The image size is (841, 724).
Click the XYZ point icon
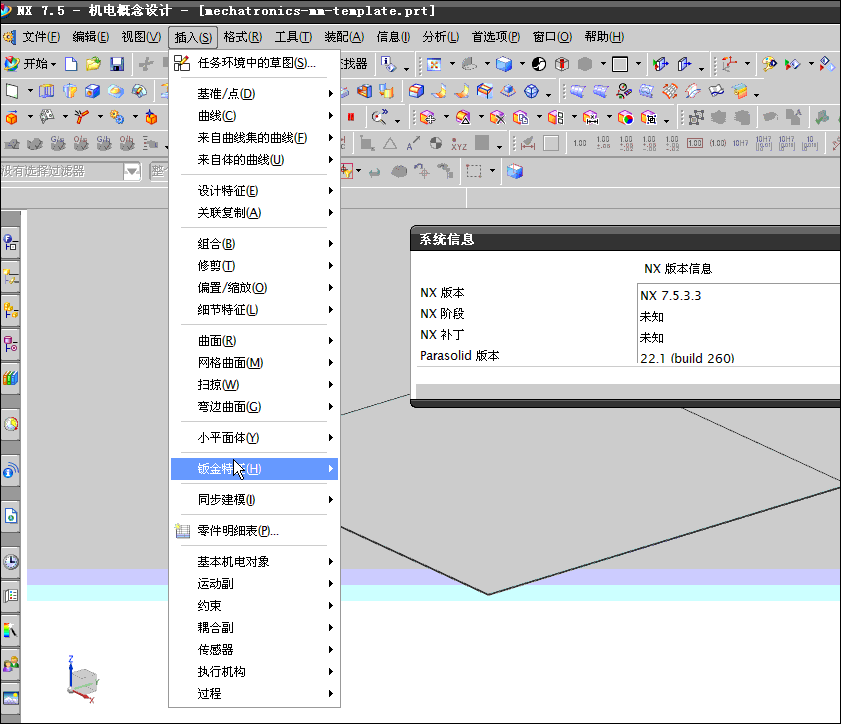point(459,144)
